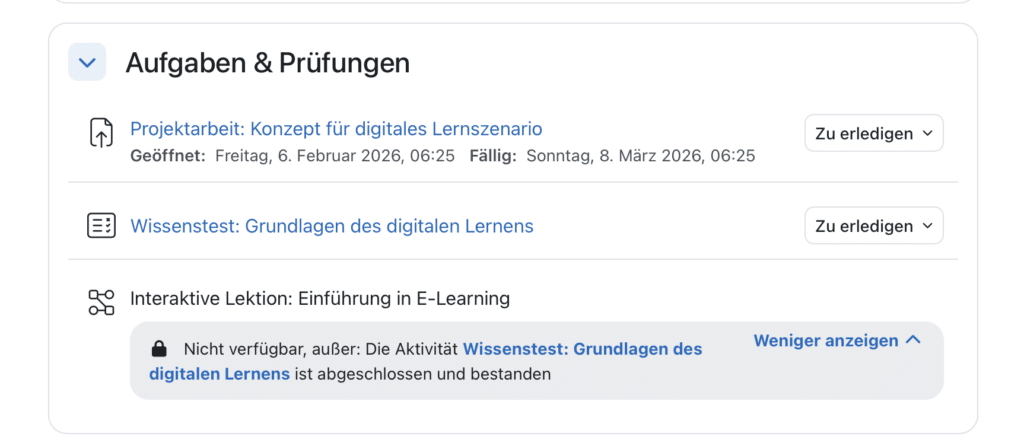The height and width of the screenshot is (446, 1024).
Task: Click the Projektarbeit assignment upload icon
Action: (101, 133)
